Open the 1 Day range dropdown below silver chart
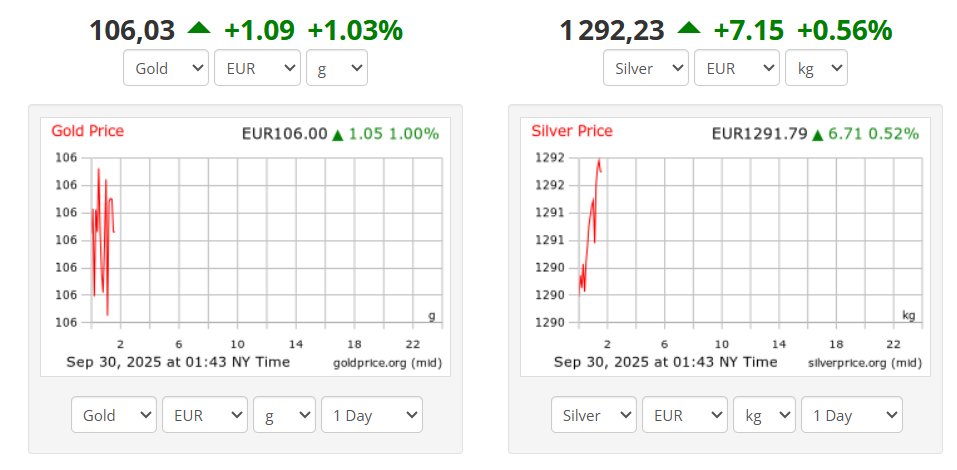The width and height of the screenshot is (957, 470). [852, 415]
